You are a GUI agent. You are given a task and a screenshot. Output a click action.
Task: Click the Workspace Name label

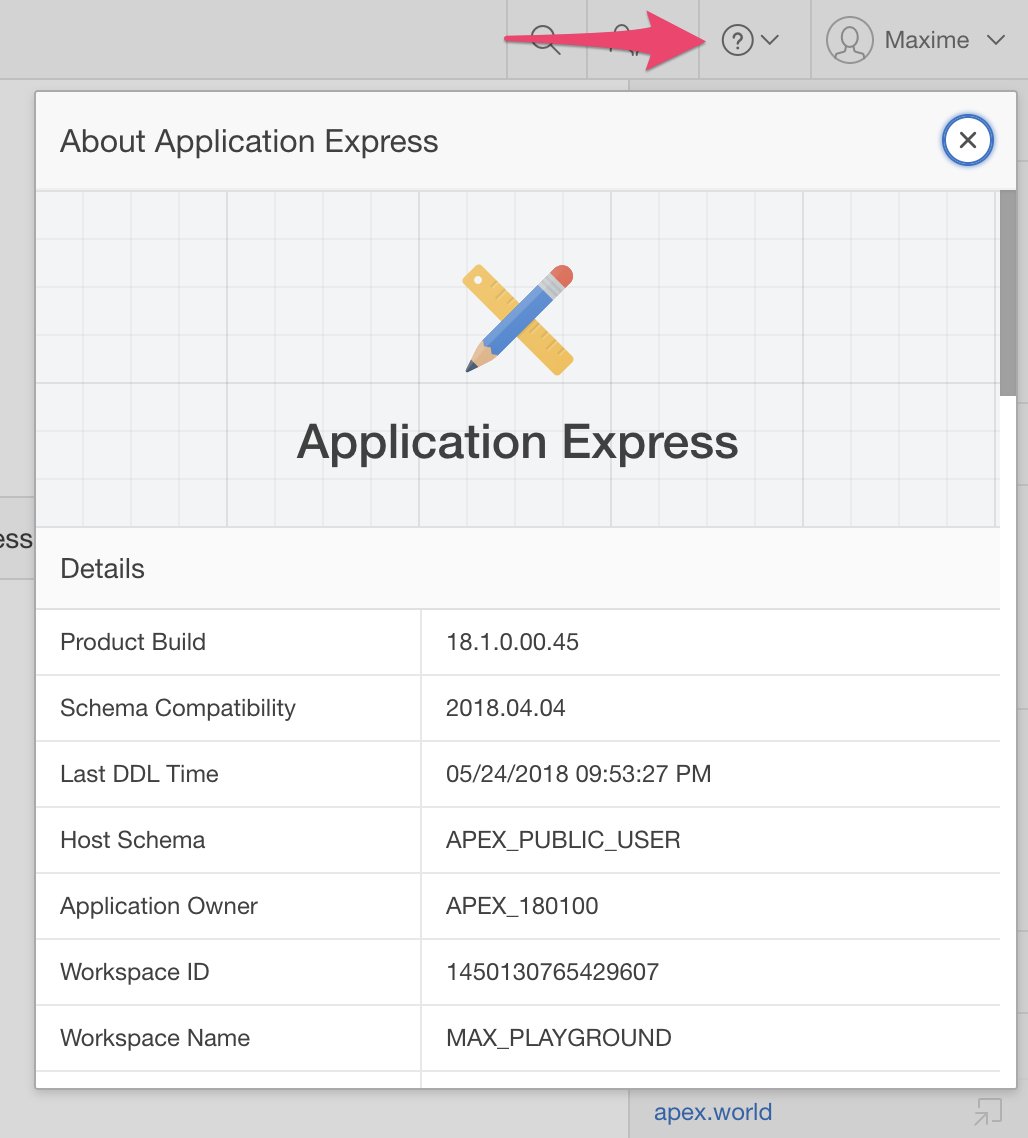point(155,1039)
